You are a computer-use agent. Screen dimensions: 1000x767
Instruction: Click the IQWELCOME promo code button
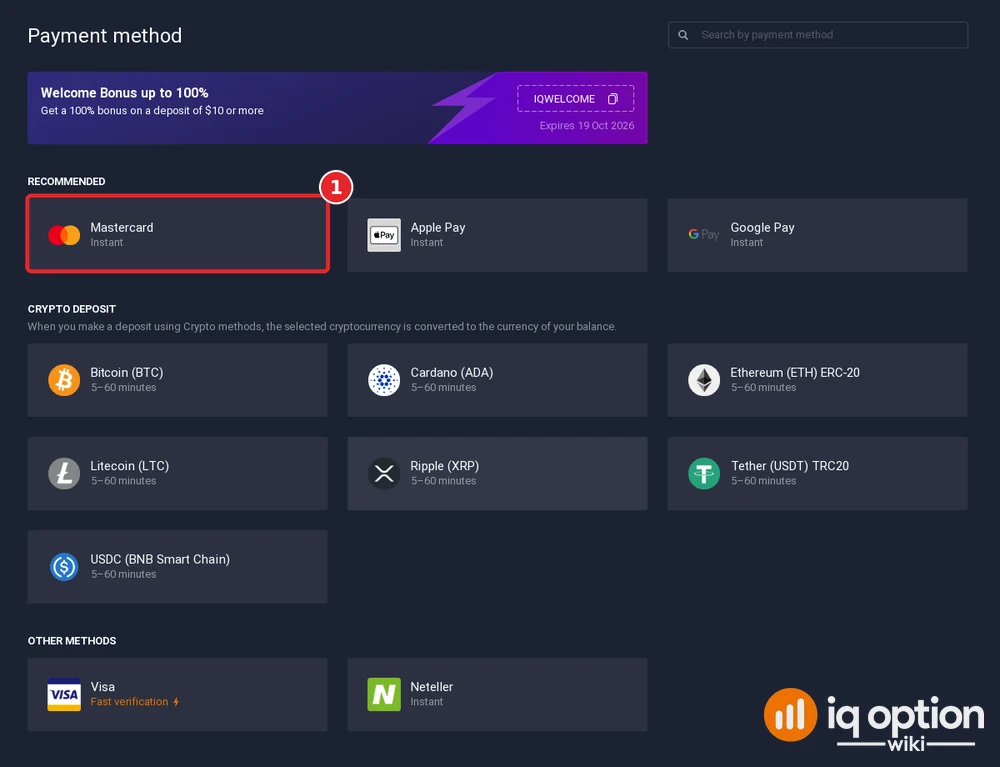575,99
